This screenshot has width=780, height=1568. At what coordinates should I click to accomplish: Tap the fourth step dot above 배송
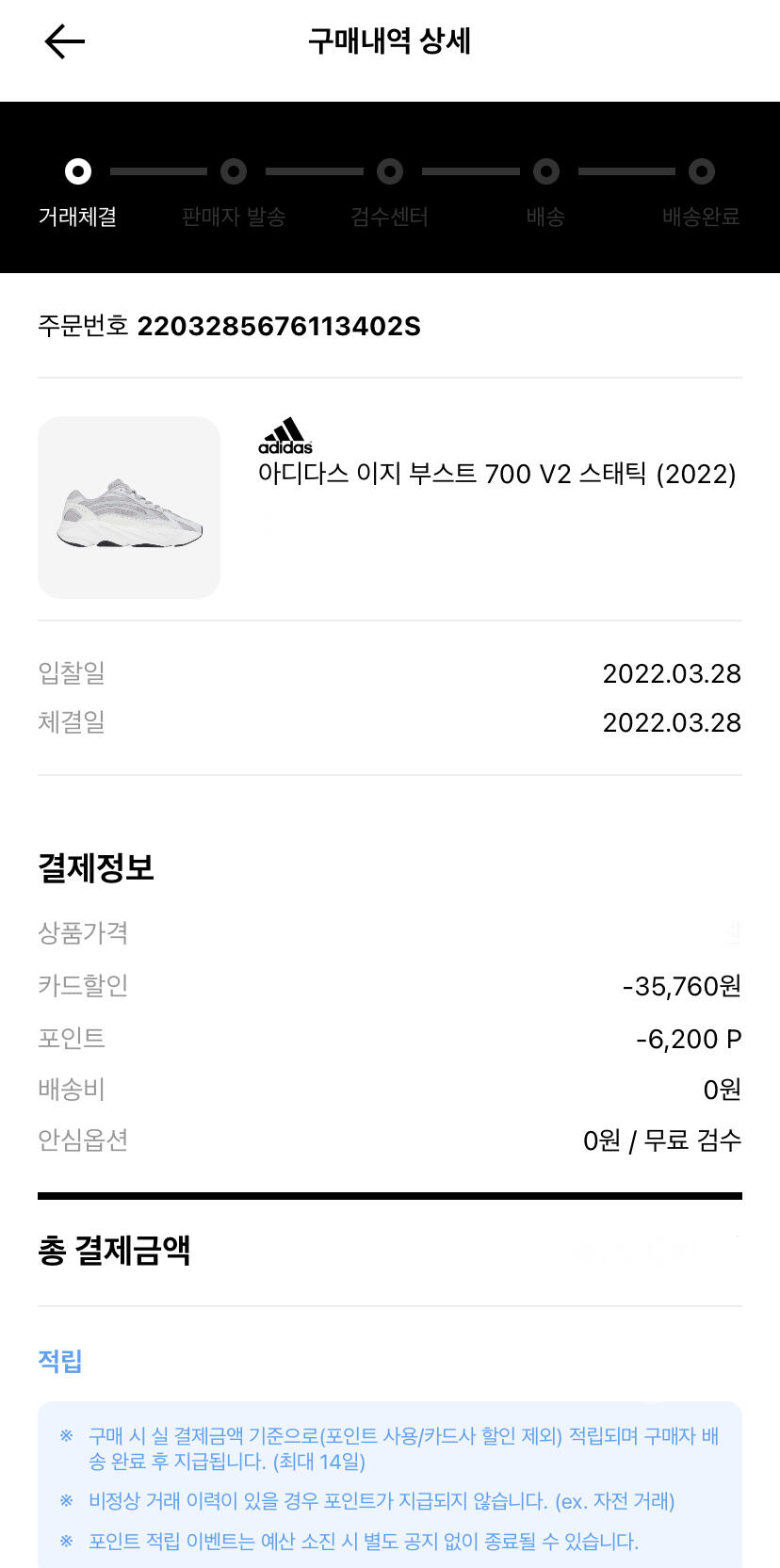coord(546,171)
